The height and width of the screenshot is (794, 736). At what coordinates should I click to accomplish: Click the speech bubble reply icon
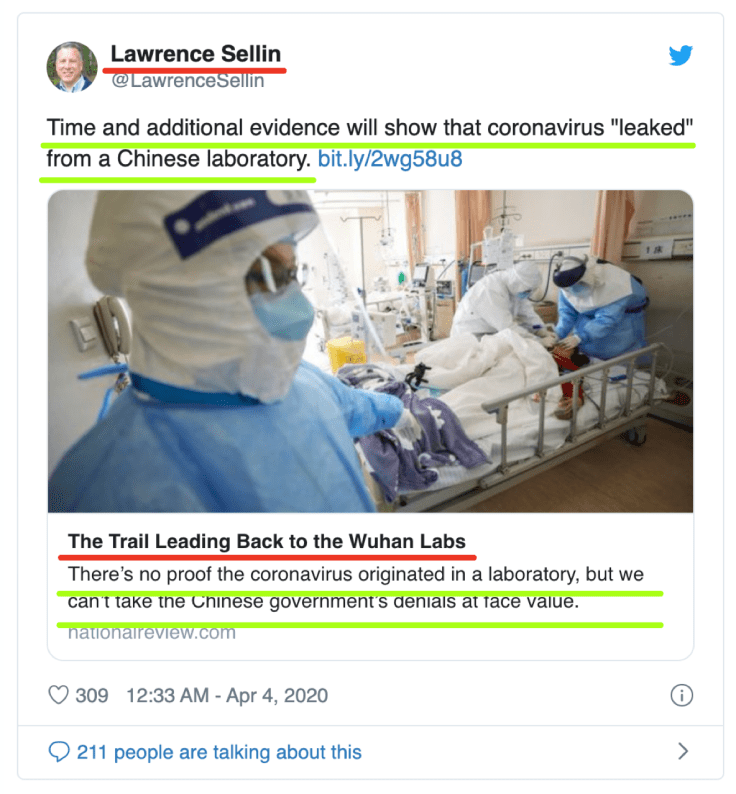tap(59, 752)
